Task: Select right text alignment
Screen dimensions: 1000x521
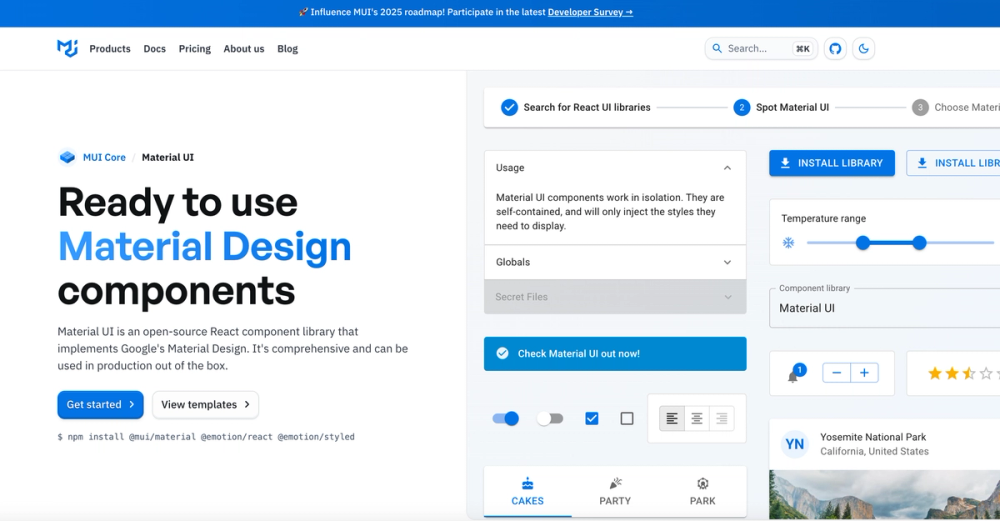Action: 721,418
